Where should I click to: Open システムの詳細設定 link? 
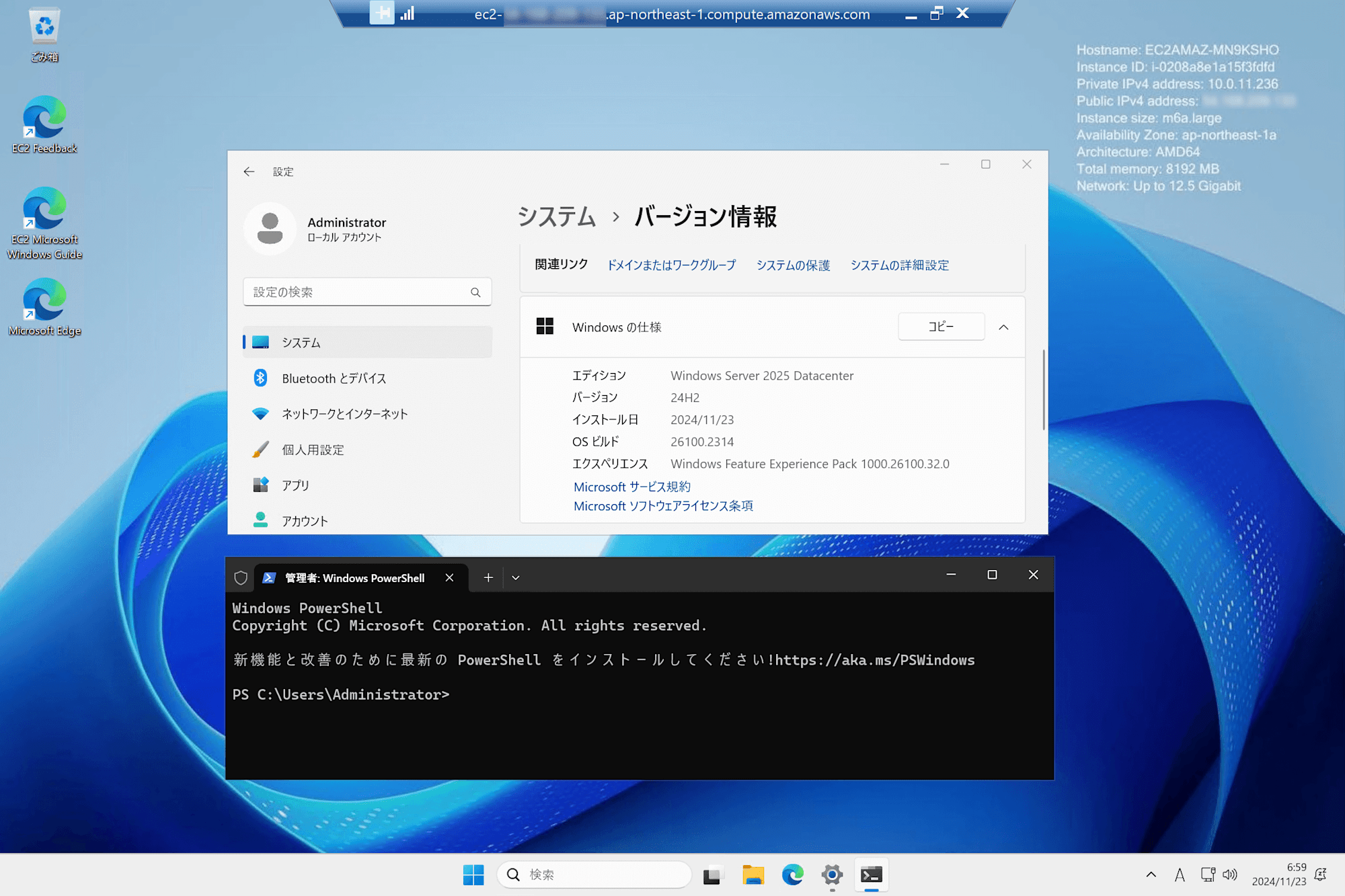tap(899, 265)
